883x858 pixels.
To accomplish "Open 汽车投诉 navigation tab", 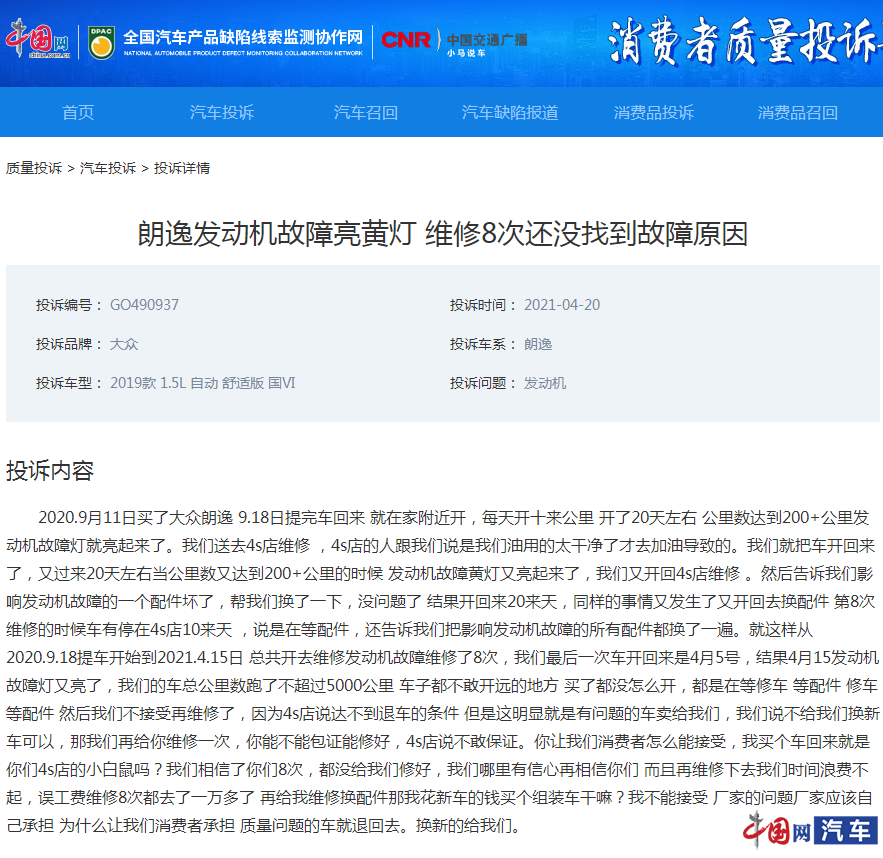I will tap(222, 113).
